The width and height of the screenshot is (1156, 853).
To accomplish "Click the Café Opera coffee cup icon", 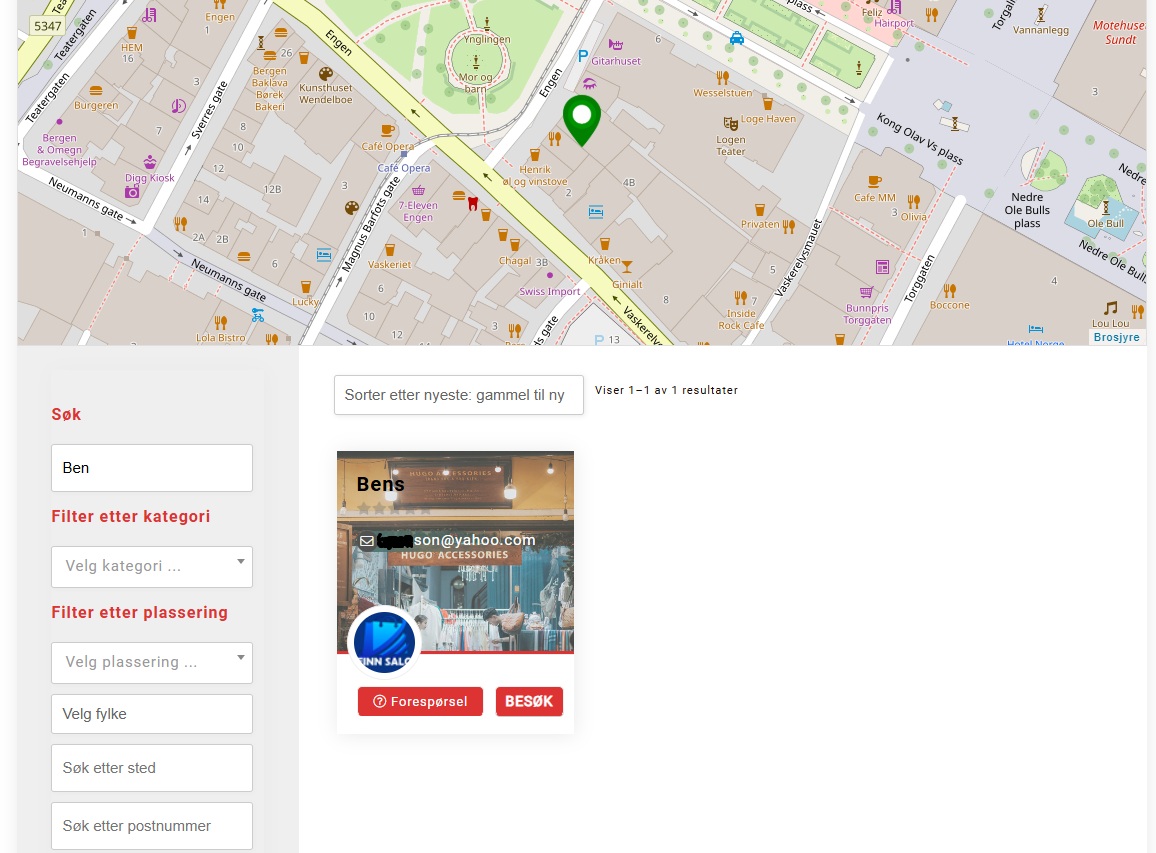I will click(387, 130).
